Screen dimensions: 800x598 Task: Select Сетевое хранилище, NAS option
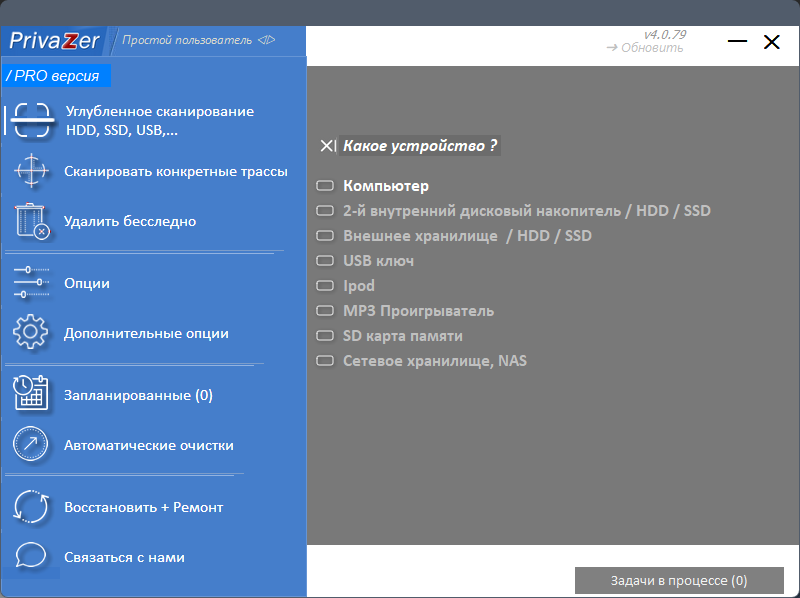coord(421,361)
